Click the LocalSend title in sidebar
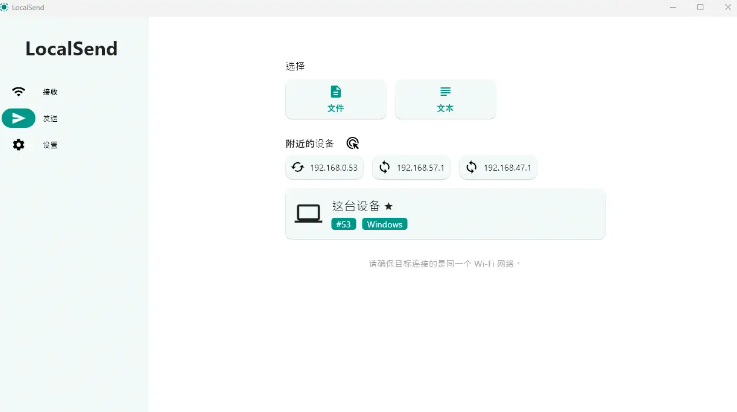The height and width of the screenshot is (412, 737). [71, 49]
